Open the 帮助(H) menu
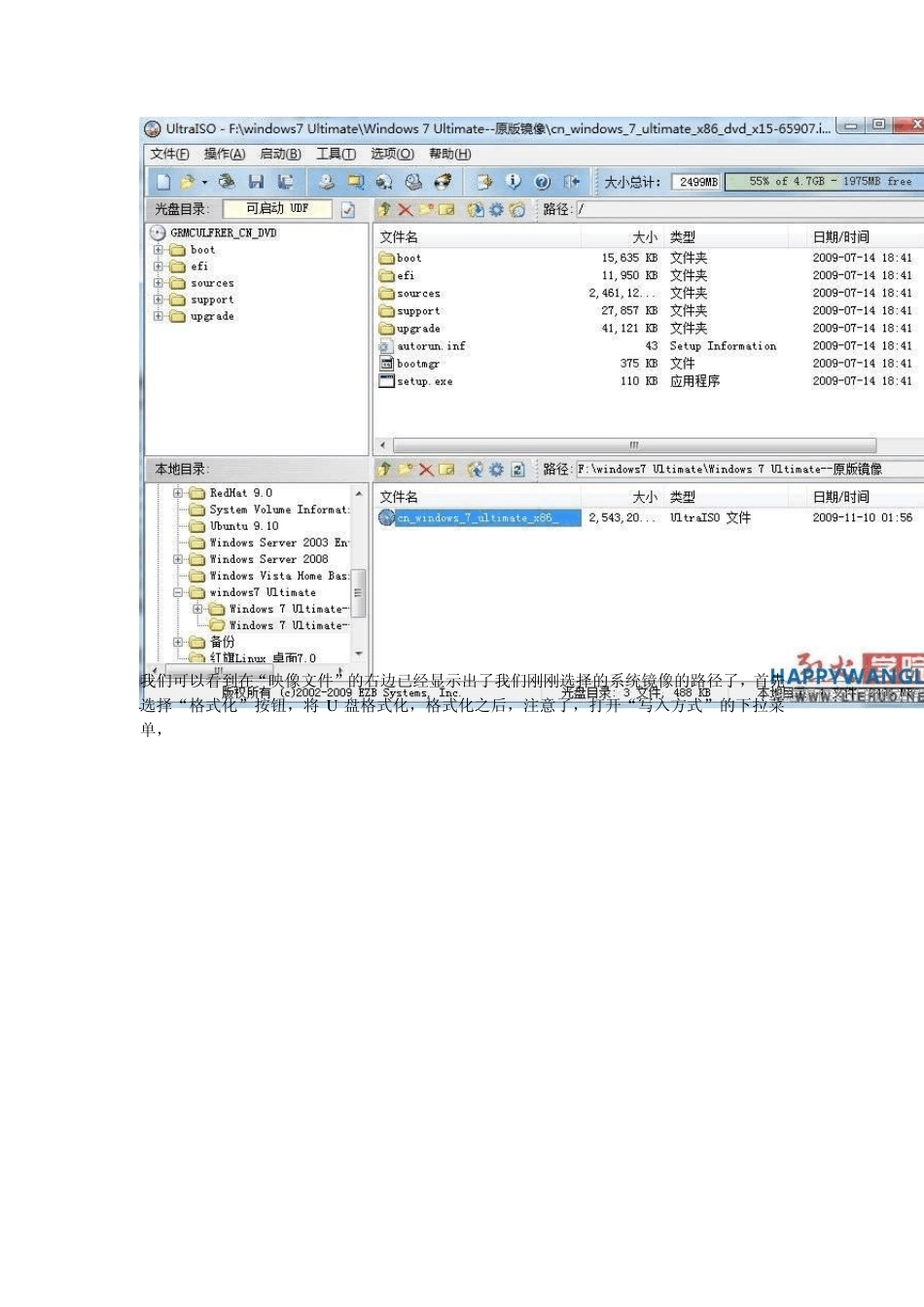This screenshot has width=924, height=1307. click(x=450, y=154)
